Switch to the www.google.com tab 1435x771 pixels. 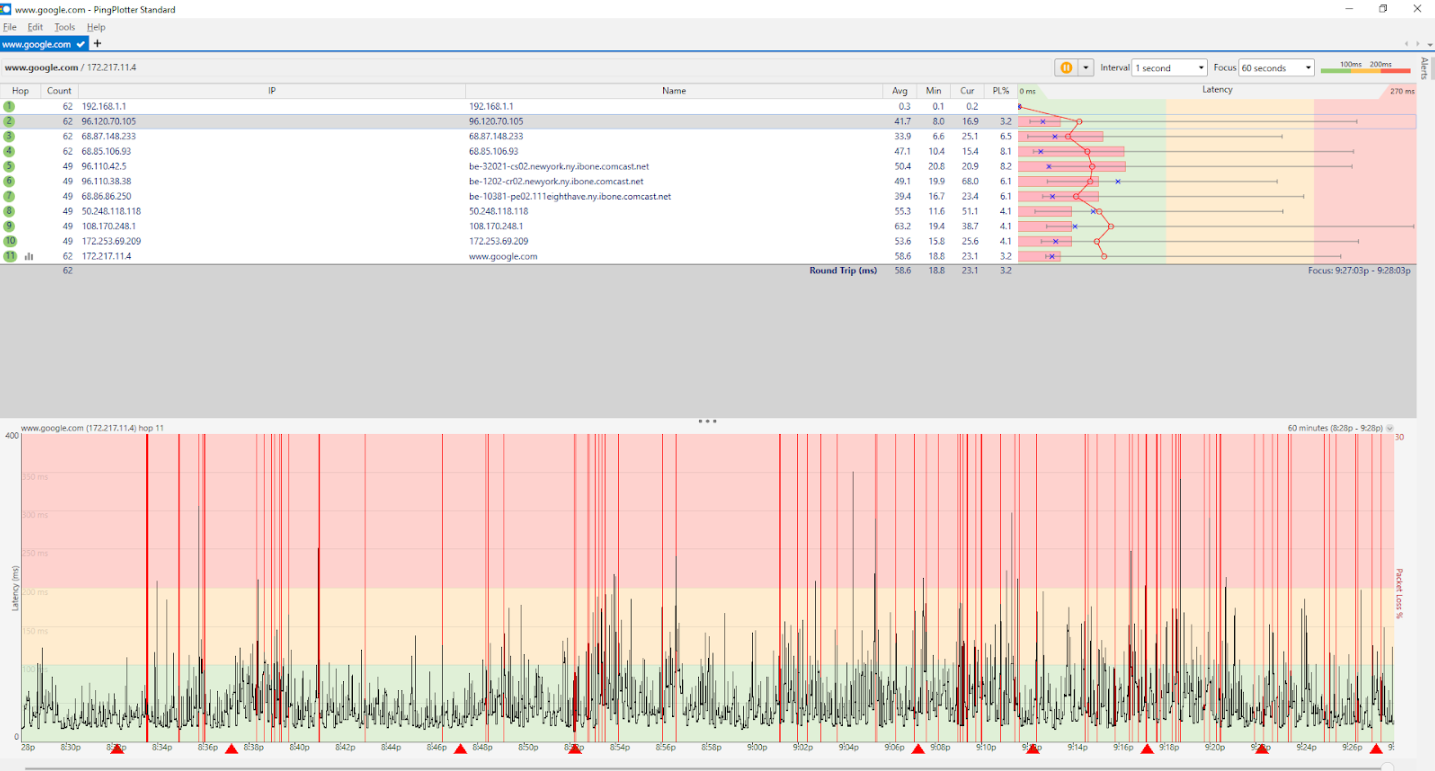click(x=37, y=44)
